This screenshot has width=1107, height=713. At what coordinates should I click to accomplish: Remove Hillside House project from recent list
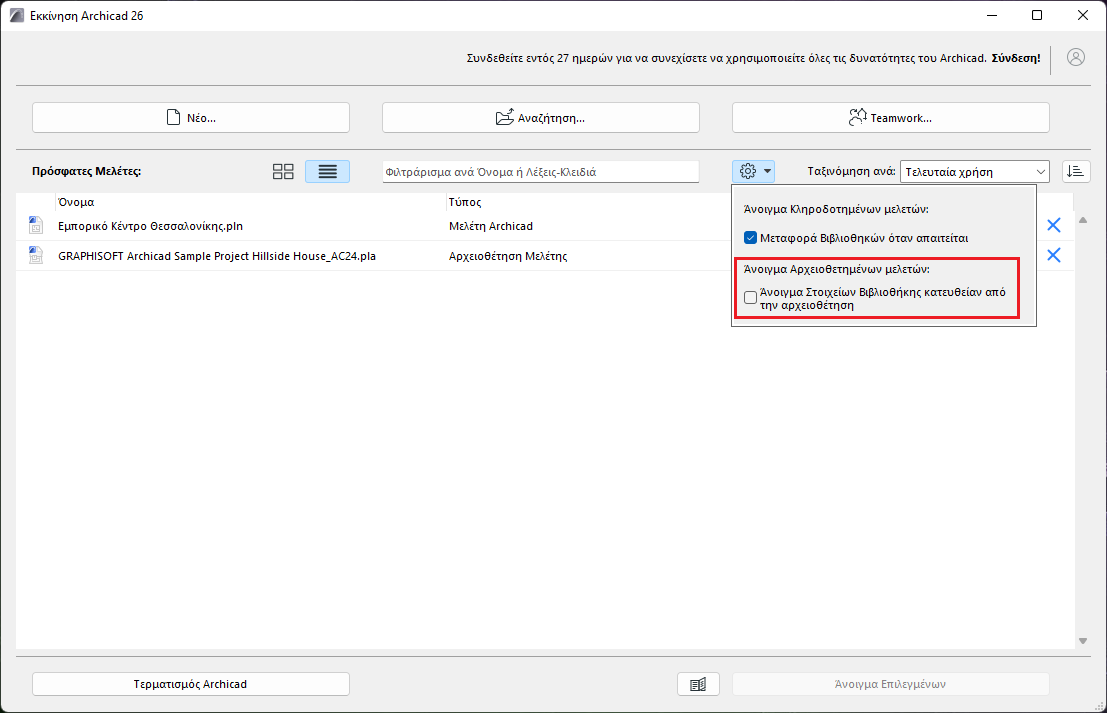pos(1053,255)
